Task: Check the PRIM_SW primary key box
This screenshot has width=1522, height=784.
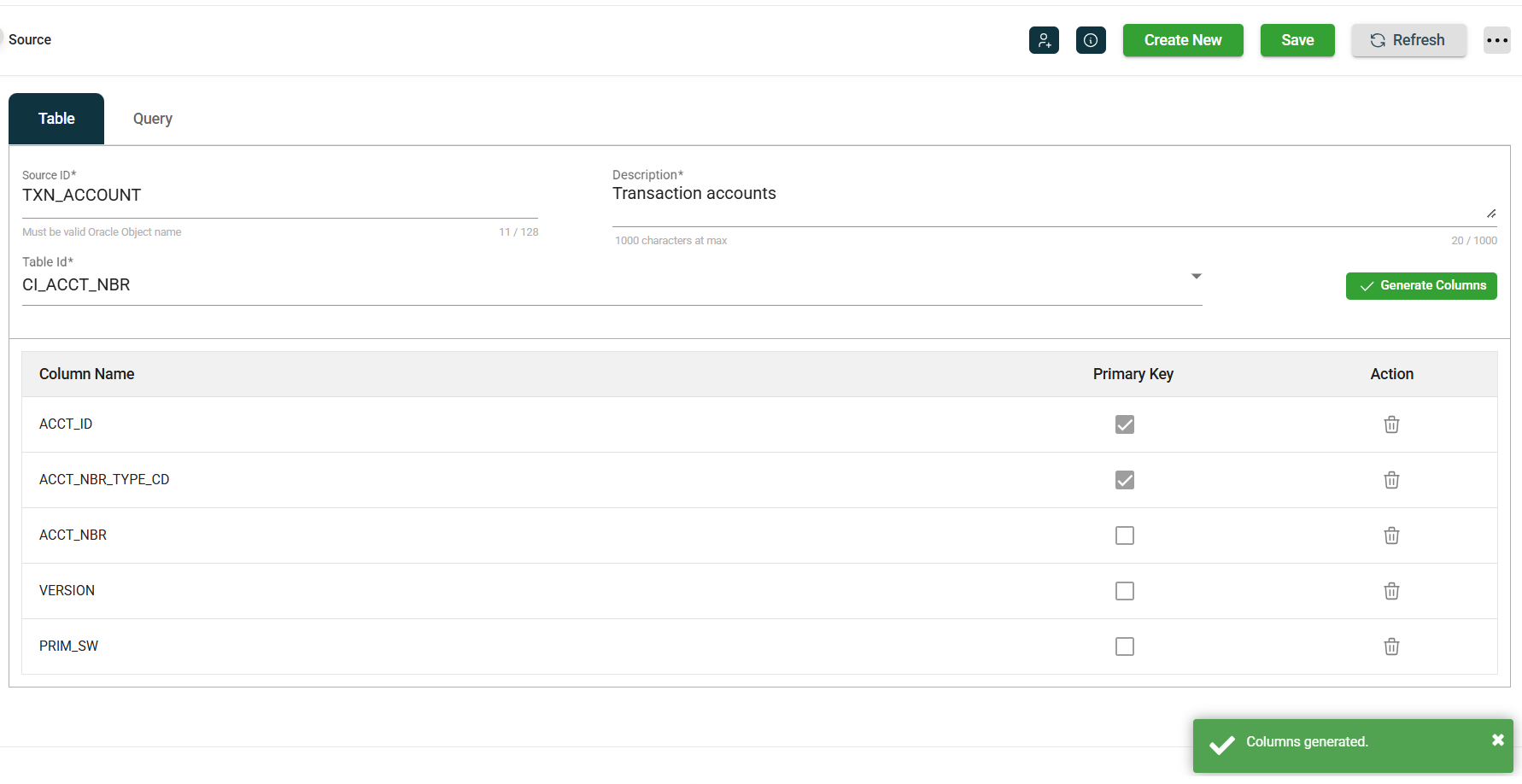Action: point(1124,647)
